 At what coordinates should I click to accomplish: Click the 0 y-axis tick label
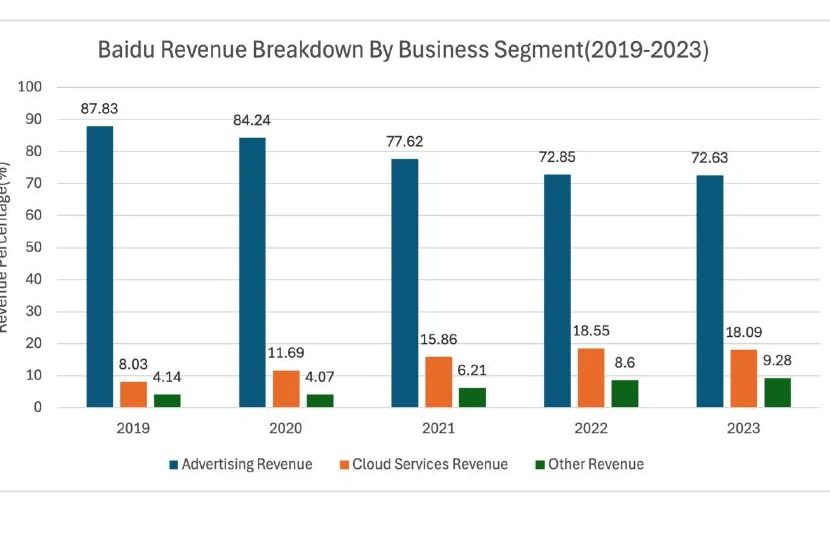[38, 407]
